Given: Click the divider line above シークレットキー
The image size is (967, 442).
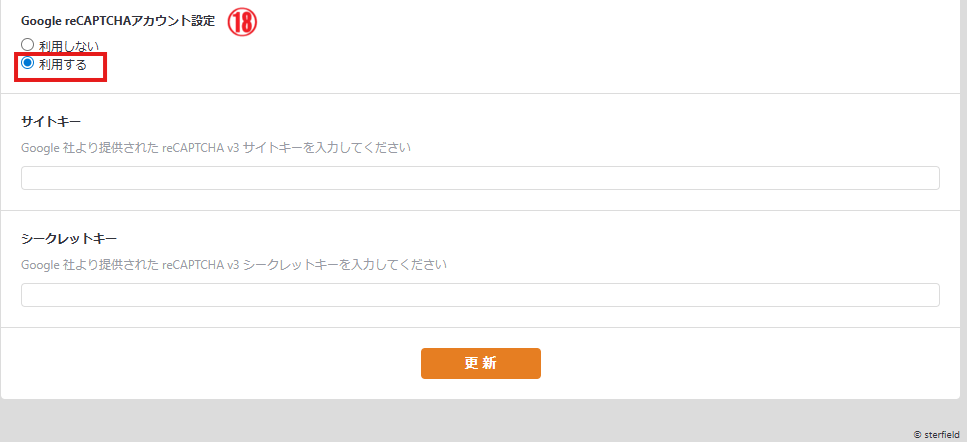Looking at the screenshot, I should (x=480, y=211).
